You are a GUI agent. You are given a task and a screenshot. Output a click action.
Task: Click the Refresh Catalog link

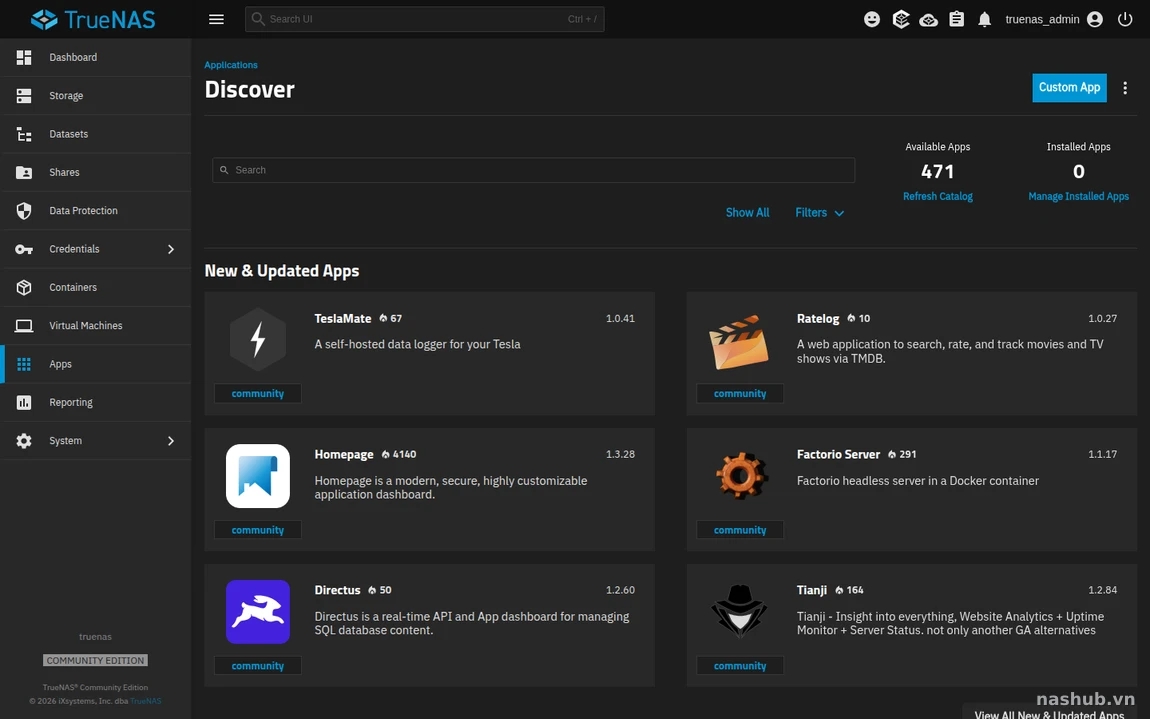(937, 197)
